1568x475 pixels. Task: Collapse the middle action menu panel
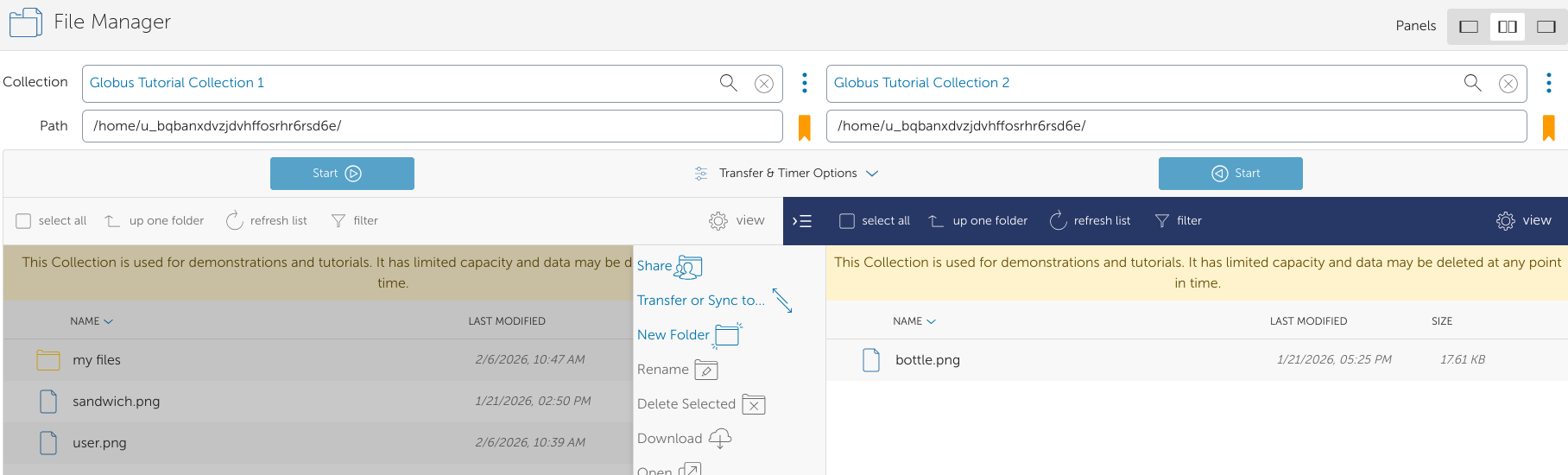802,221
